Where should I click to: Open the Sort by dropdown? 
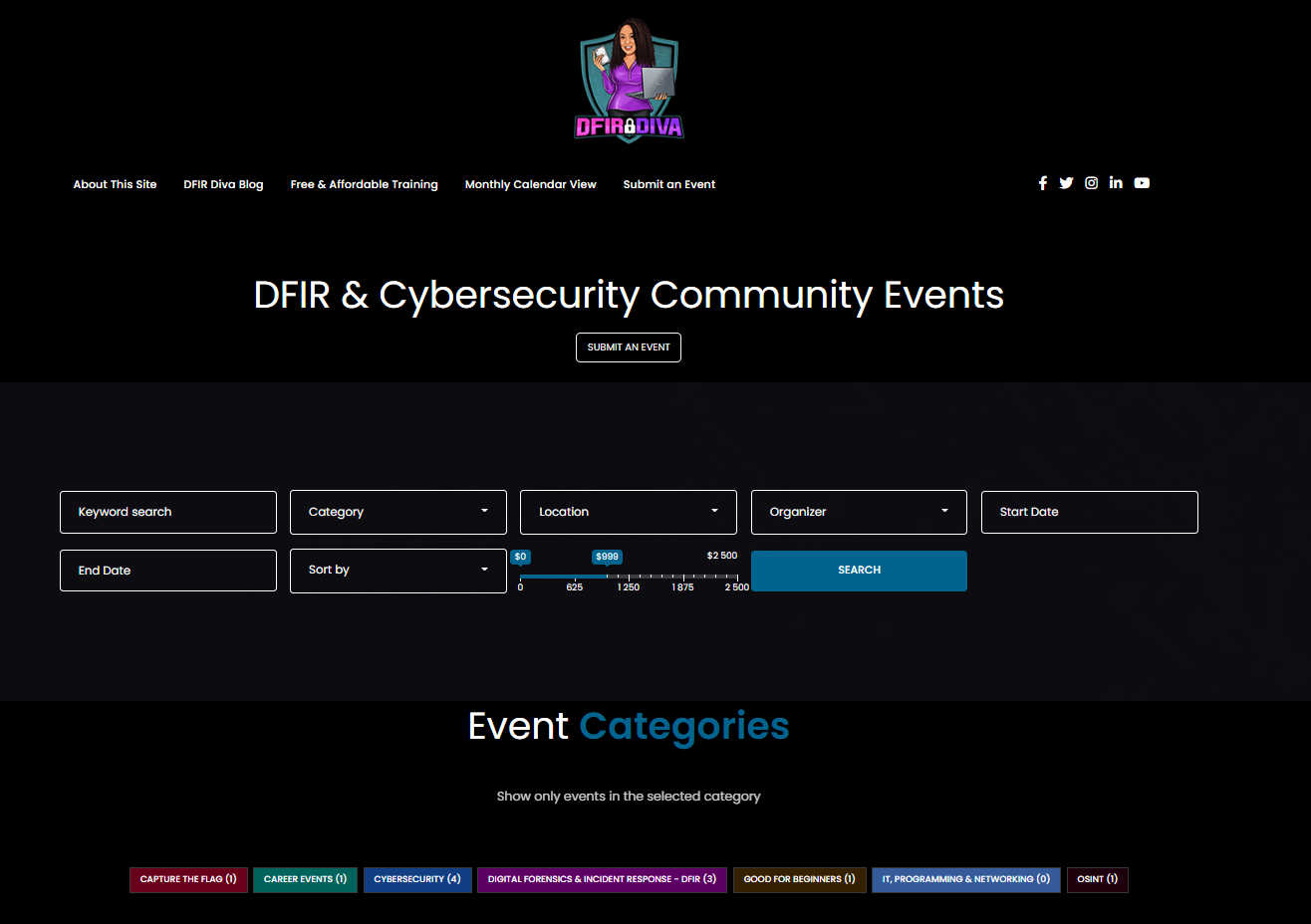point(398,571)
